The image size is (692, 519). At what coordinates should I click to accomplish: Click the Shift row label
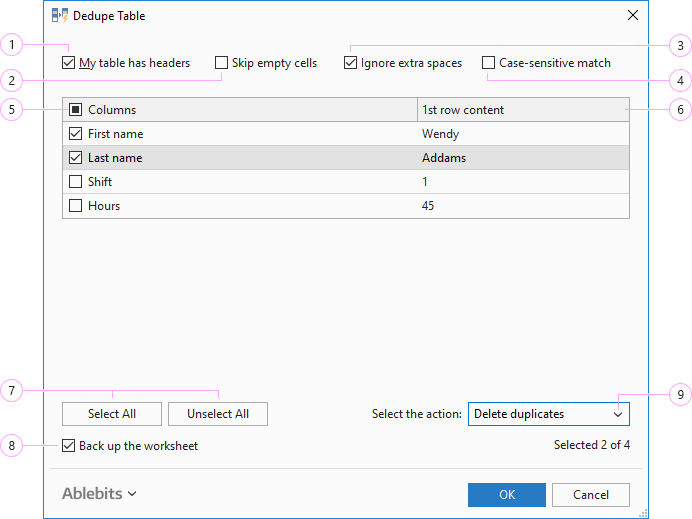[100, 182]
